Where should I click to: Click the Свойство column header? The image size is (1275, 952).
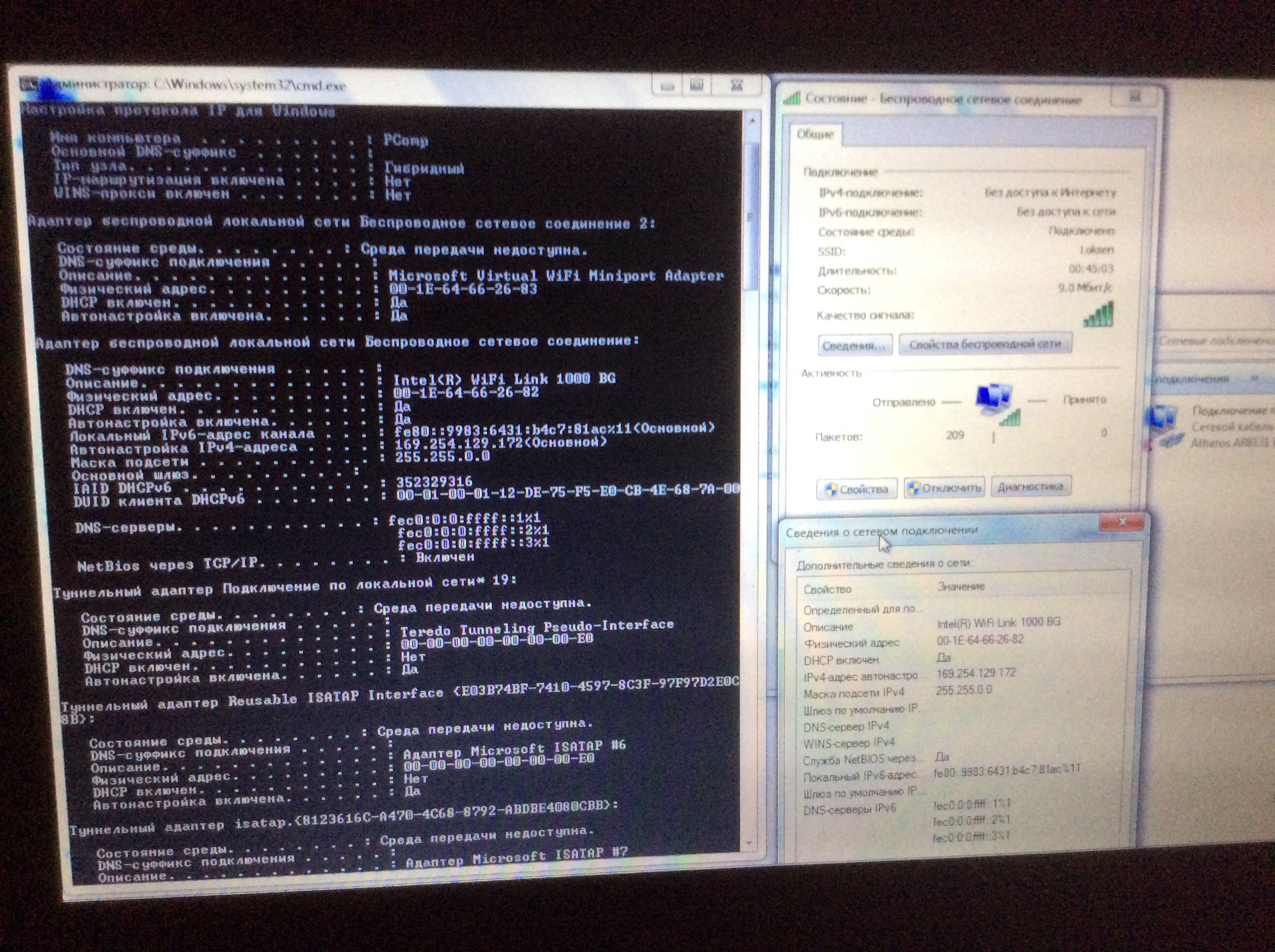828,589
